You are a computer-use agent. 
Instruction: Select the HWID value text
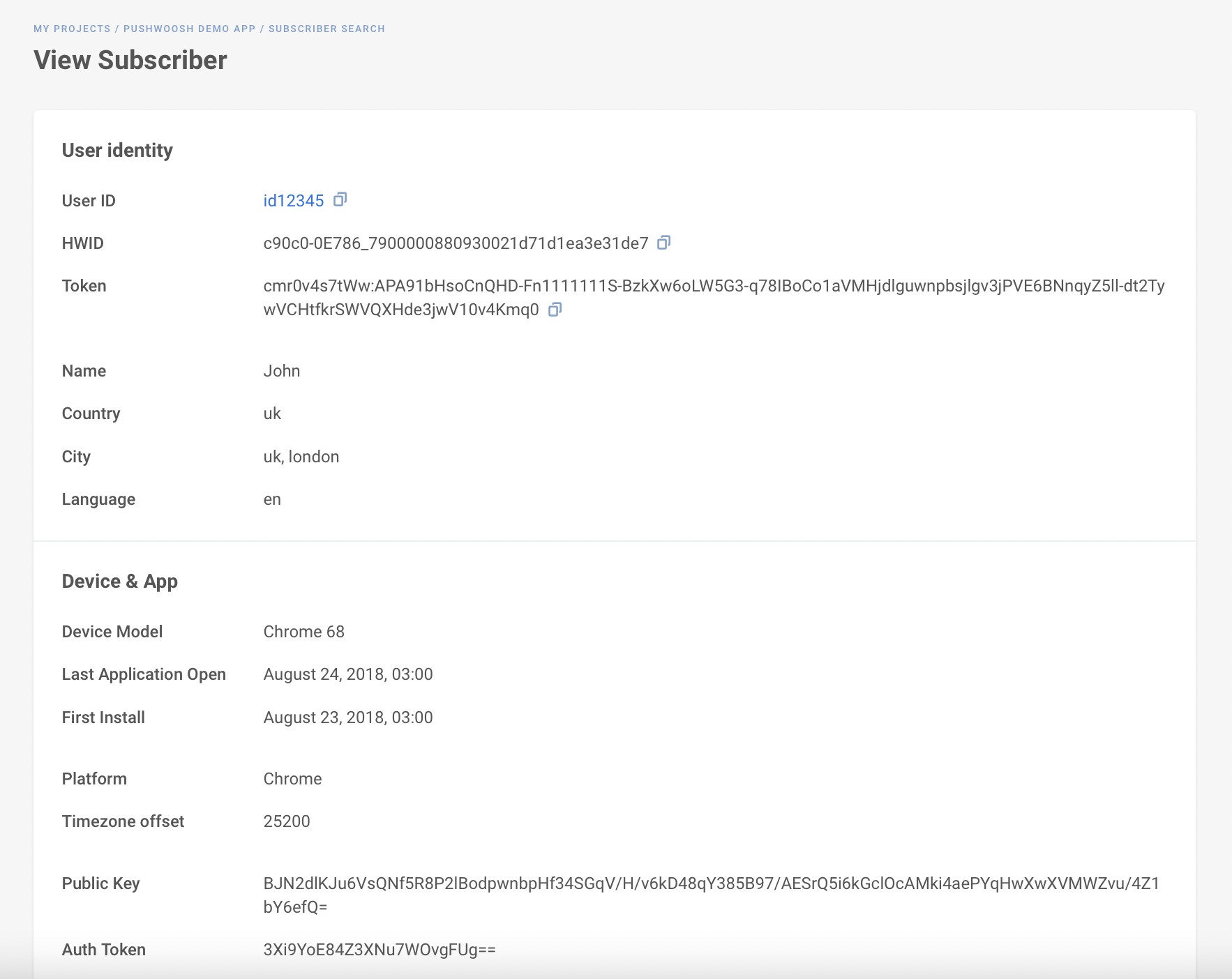pos(456,243)
